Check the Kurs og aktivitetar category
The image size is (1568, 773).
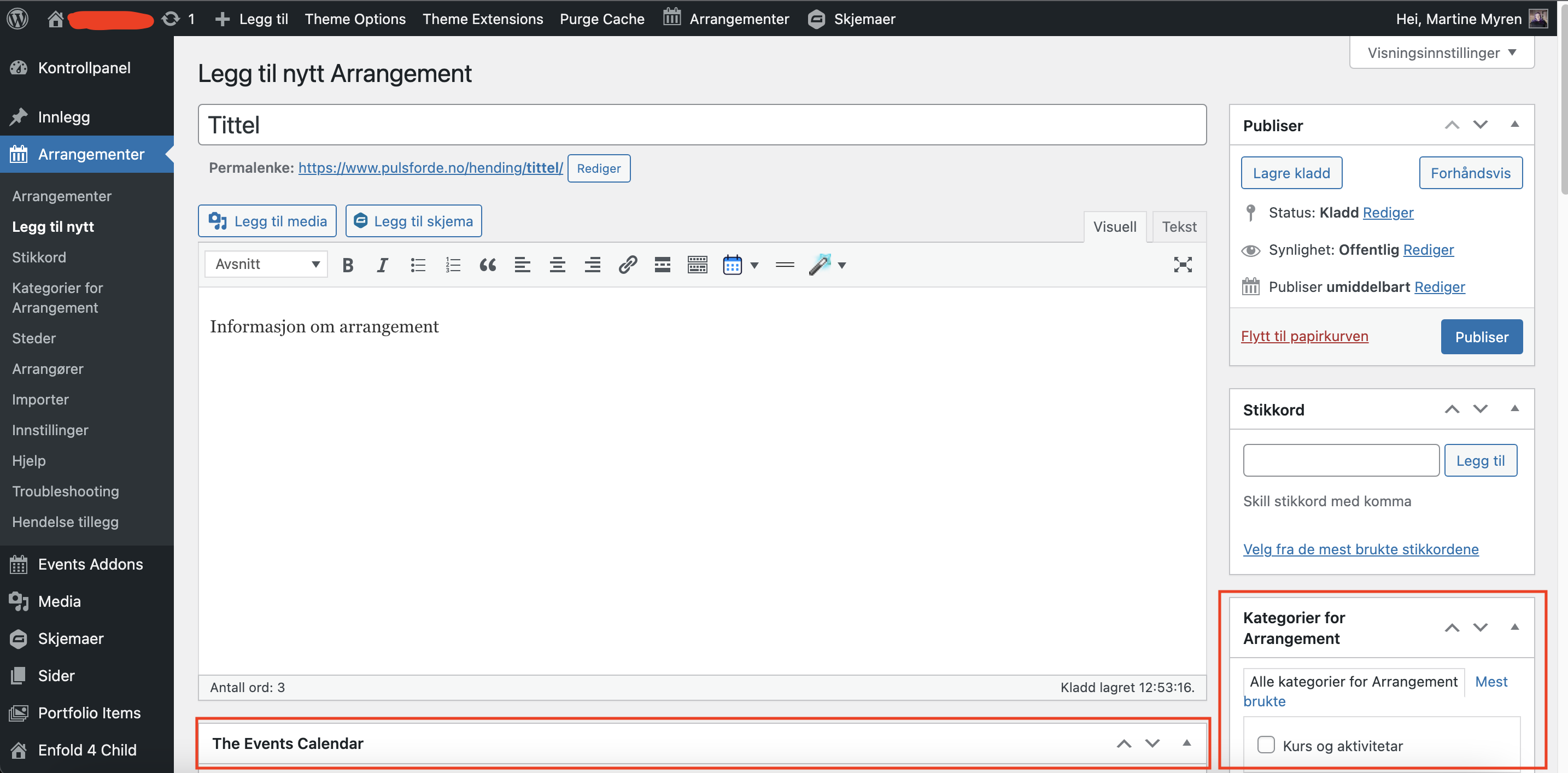(1266, 745)
